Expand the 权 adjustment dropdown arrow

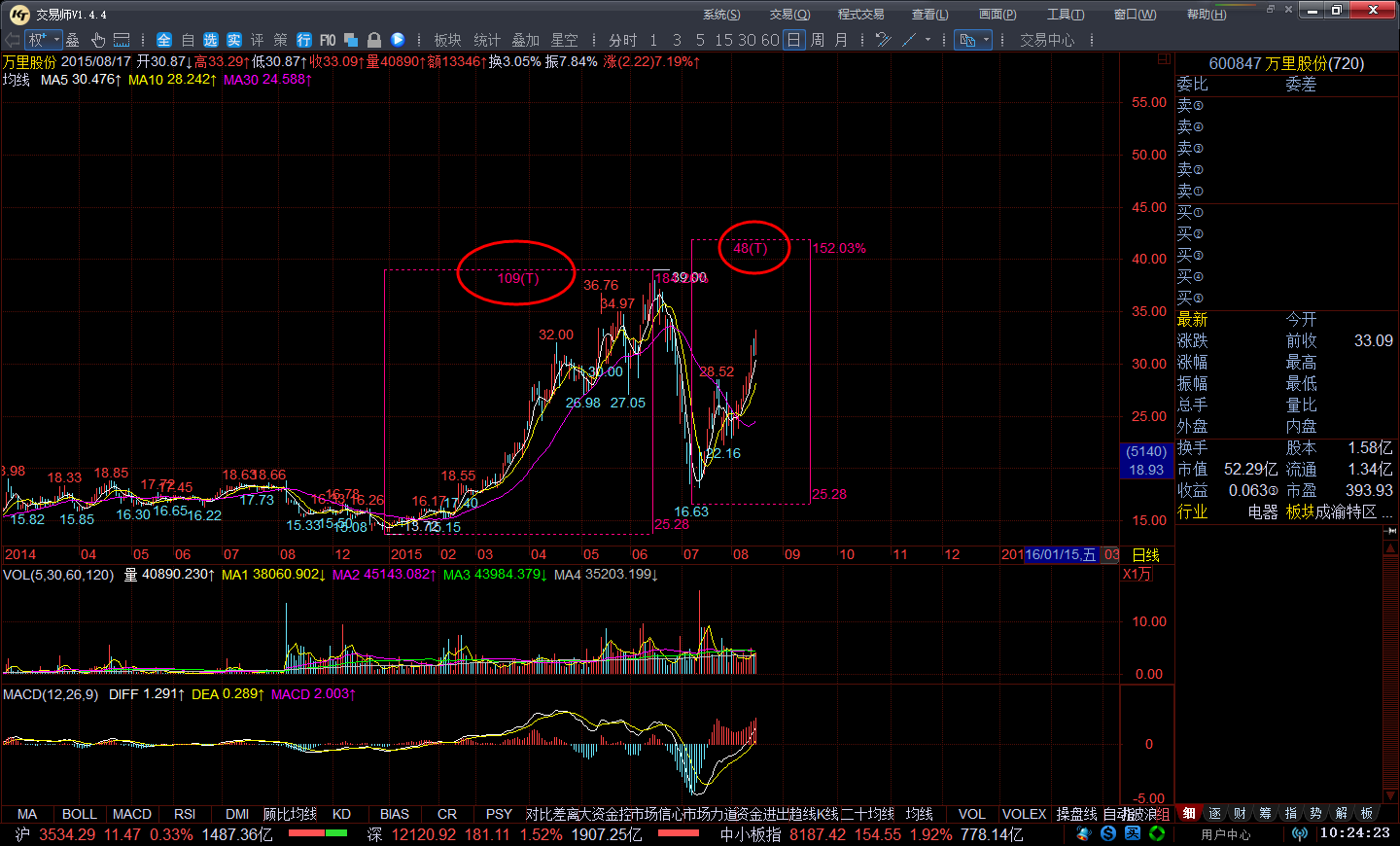click(56, 40)
